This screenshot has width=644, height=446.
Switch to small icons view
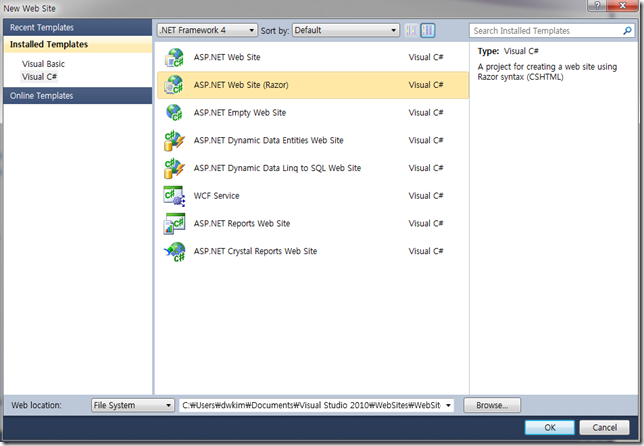tap(412, 31)
